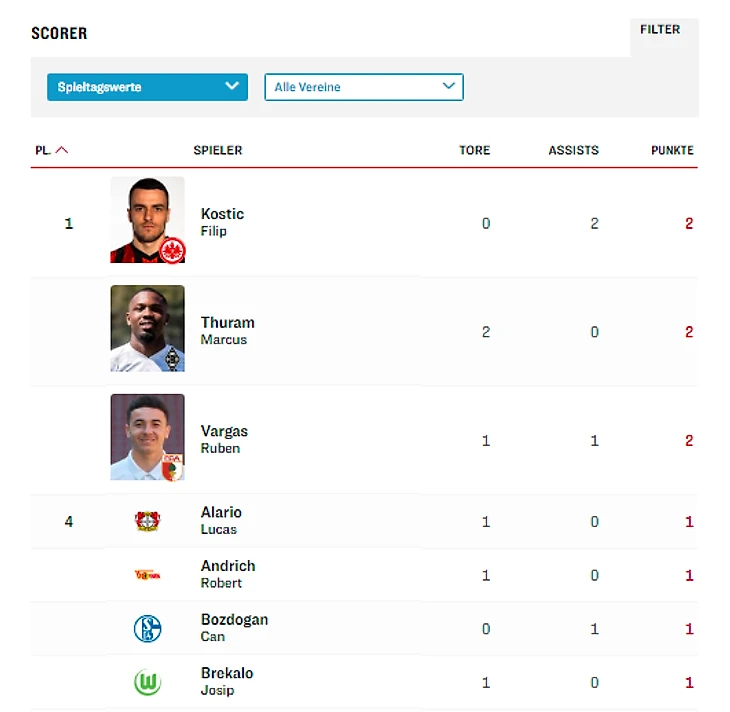The image size is (730, 712).
Task: Open the Spieltagswerte dropdown
Action: pos(146,87)
